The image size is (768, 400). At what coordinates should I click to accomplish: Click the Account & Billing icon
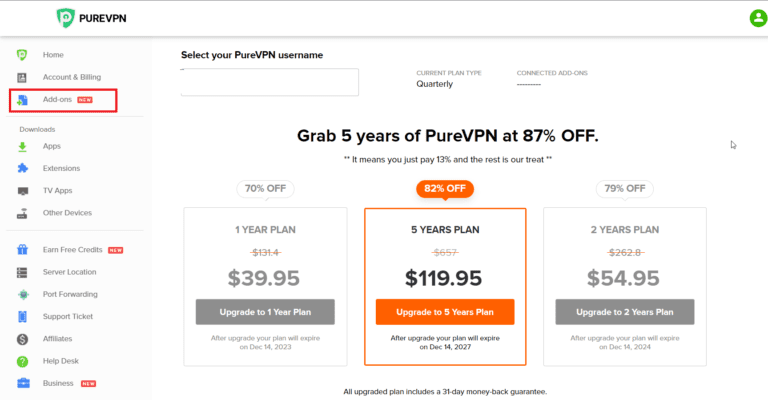pyautogui.click(x=22, y=77)
